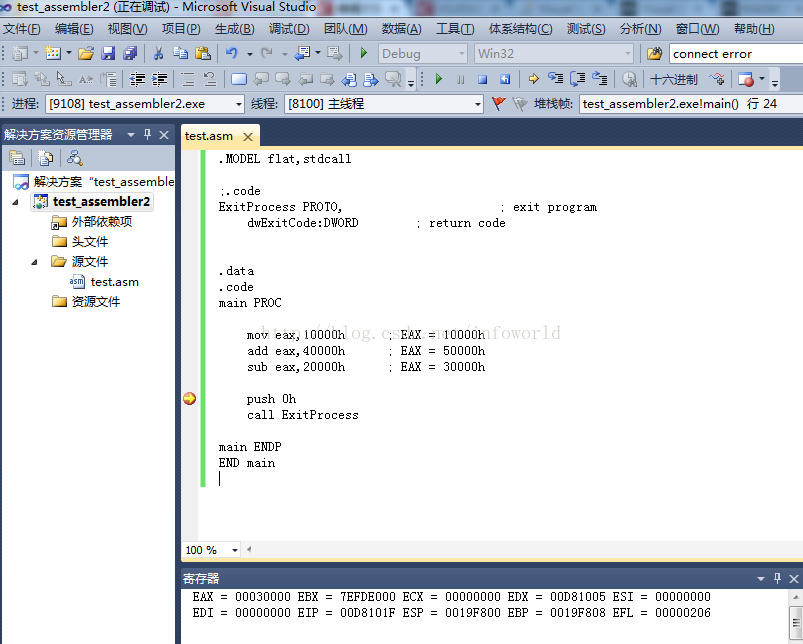Select the 外部依赖项 tree folder

tap(102, 222)
